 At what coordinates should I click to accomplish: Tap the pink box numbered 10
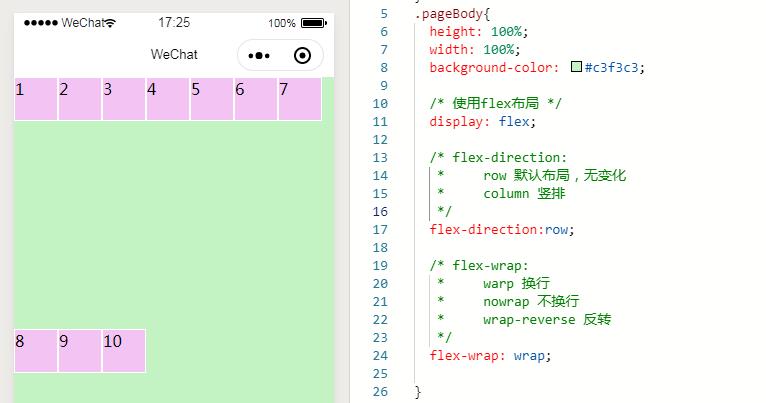pos(124,351)
